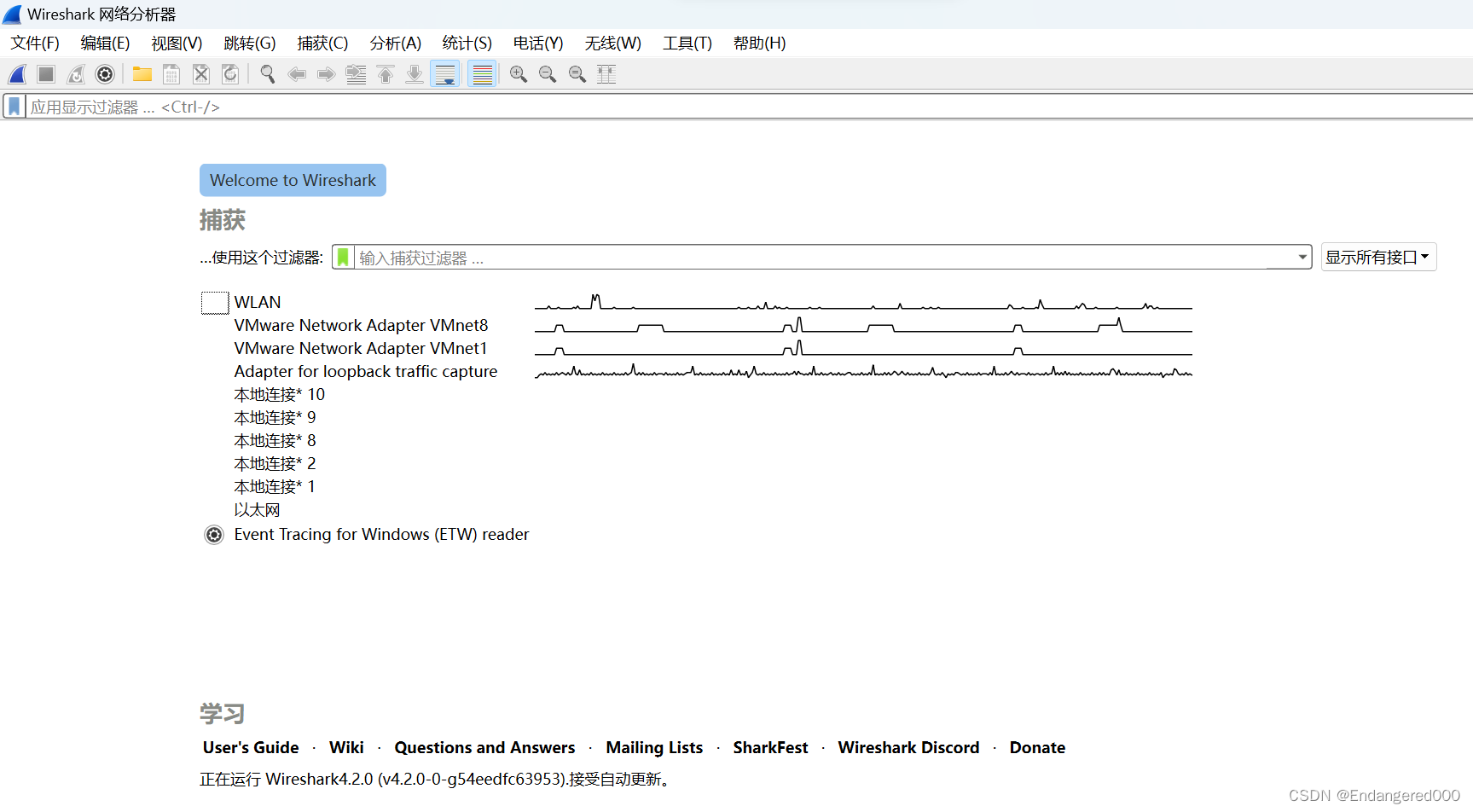Click the reload capture file icon

coord(230,75)
